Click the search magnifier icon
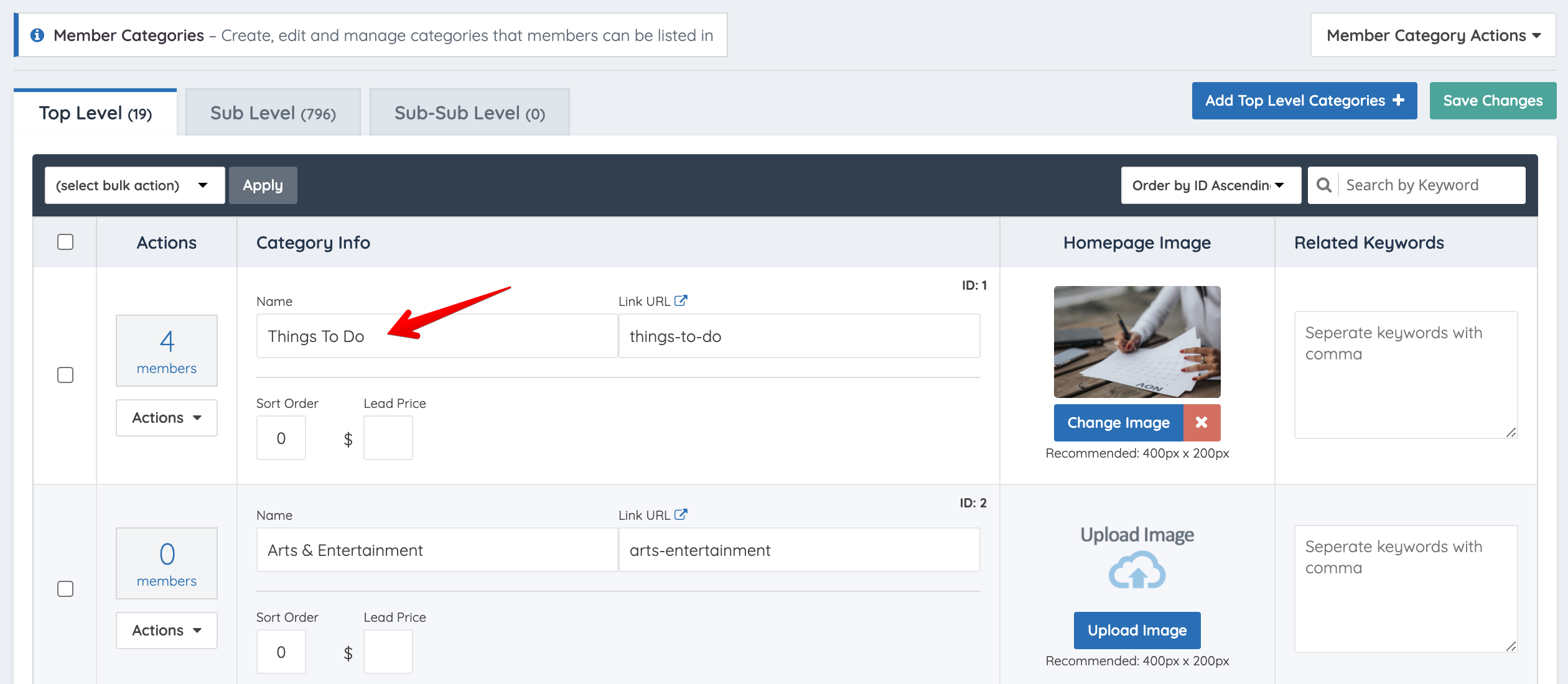The height and width of the screenshot is (684, 1568). pyautogui.click(x=1324, y=185)
